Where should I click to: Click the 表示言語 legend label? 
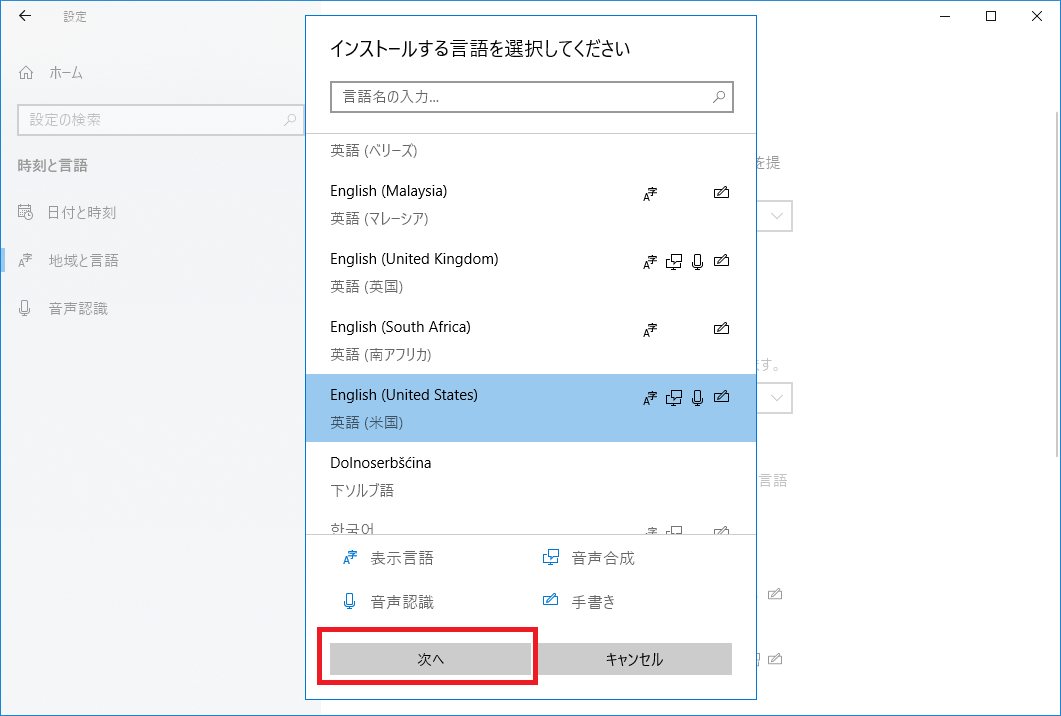[x=402, y=558]
